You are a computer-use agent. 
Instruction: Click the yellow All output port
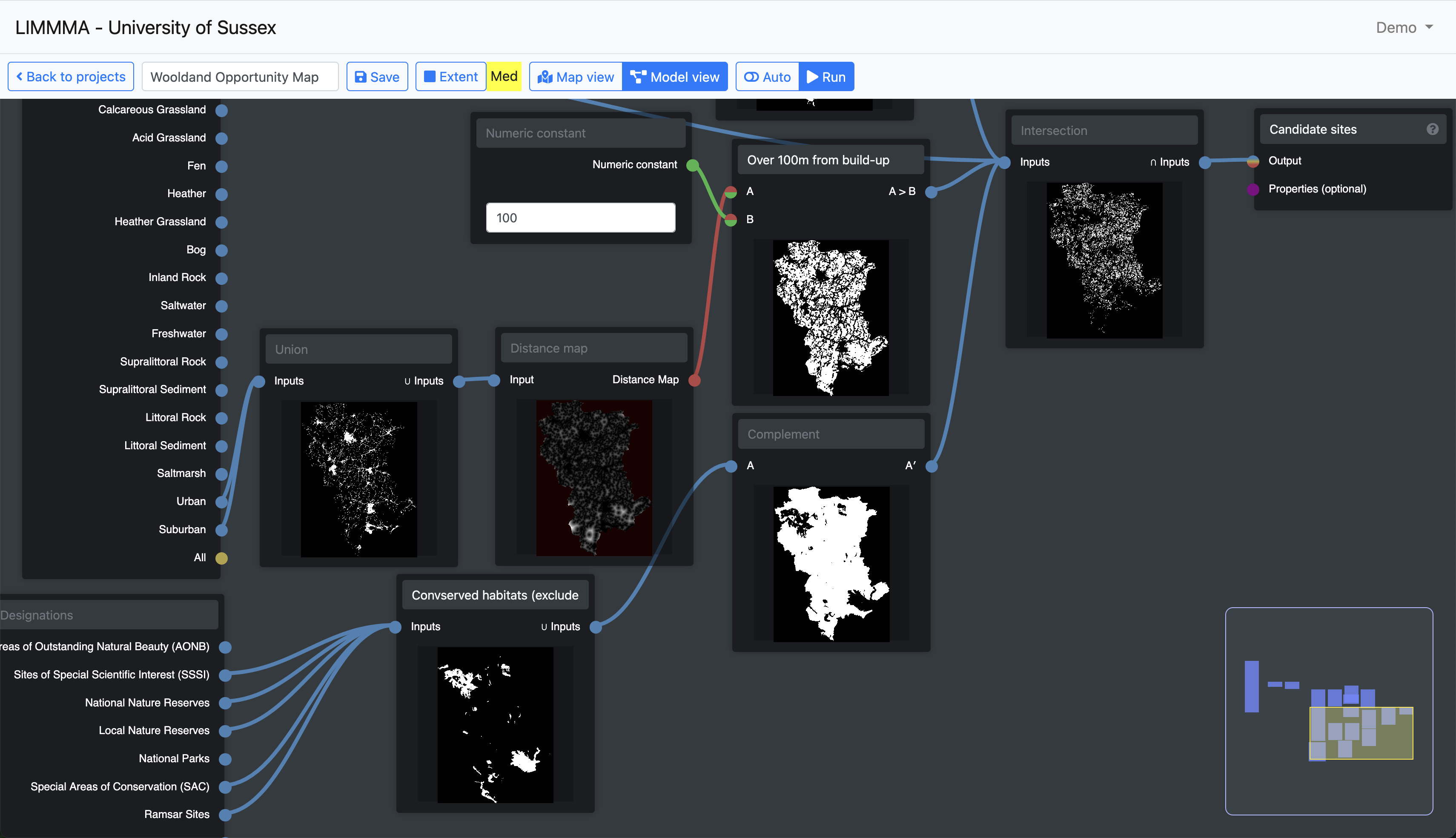click(x=221, y=558)
